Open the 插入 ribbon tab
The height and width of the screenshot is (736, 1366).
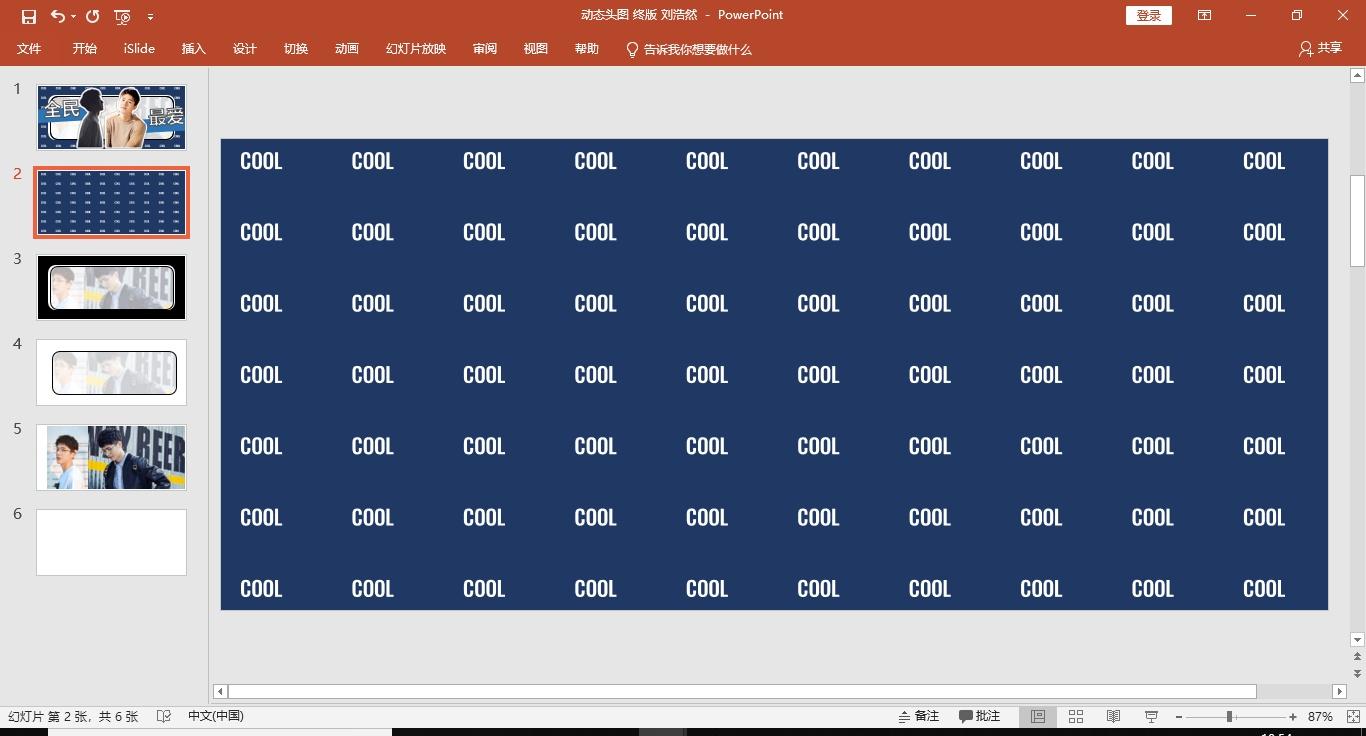[x=193, y=49]
